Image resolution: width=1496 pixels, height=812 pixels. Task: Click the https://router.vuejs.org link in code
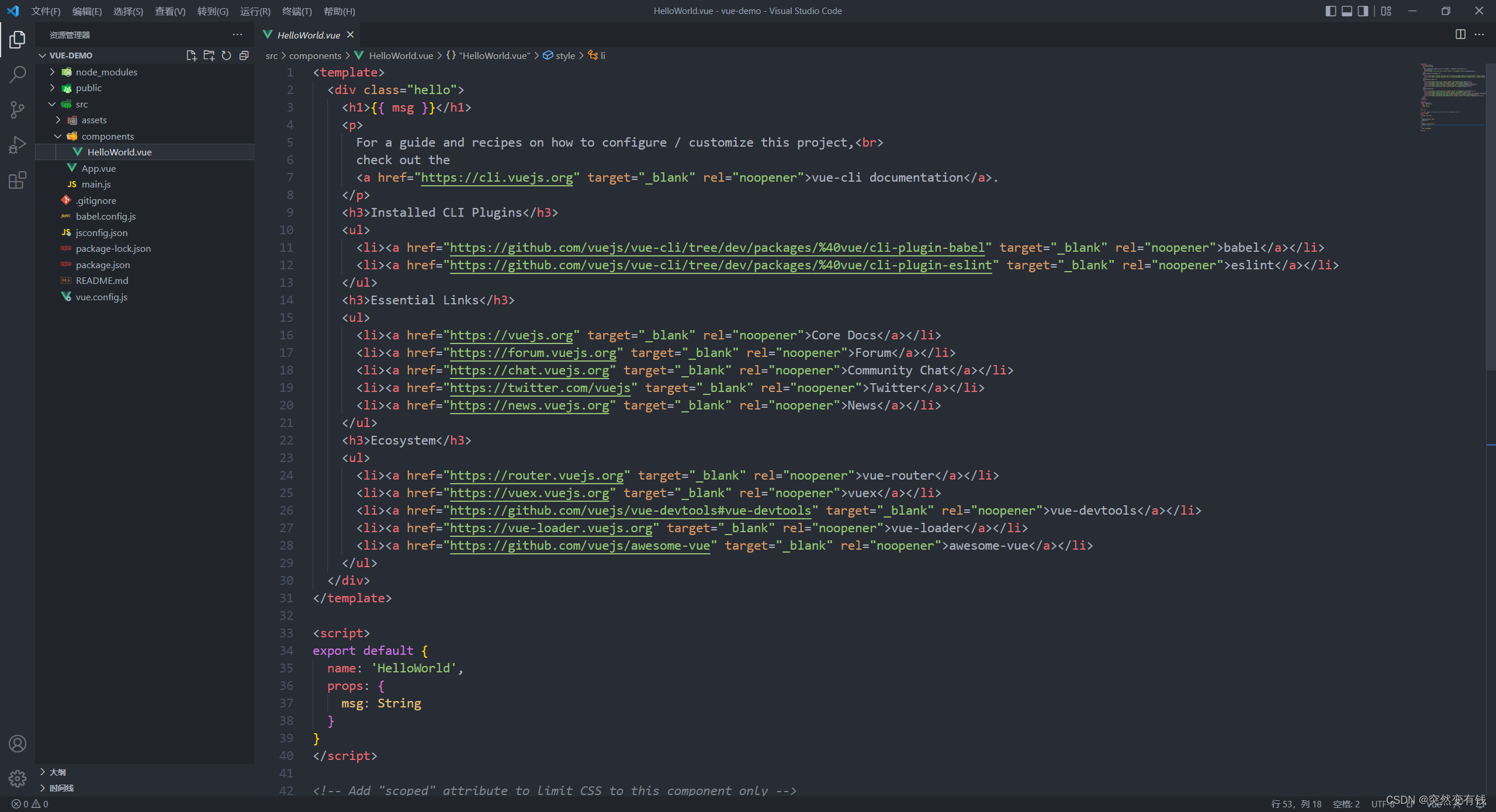[536, 476]
